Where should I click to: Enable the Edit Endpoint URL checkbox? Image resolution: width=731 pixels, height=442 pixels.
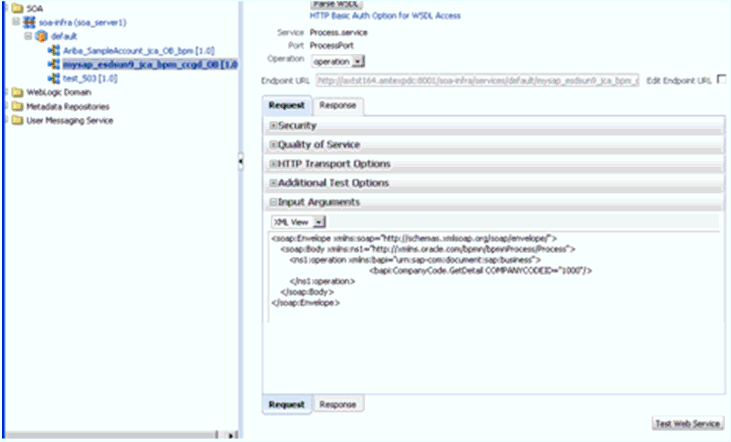coord(721,79)
